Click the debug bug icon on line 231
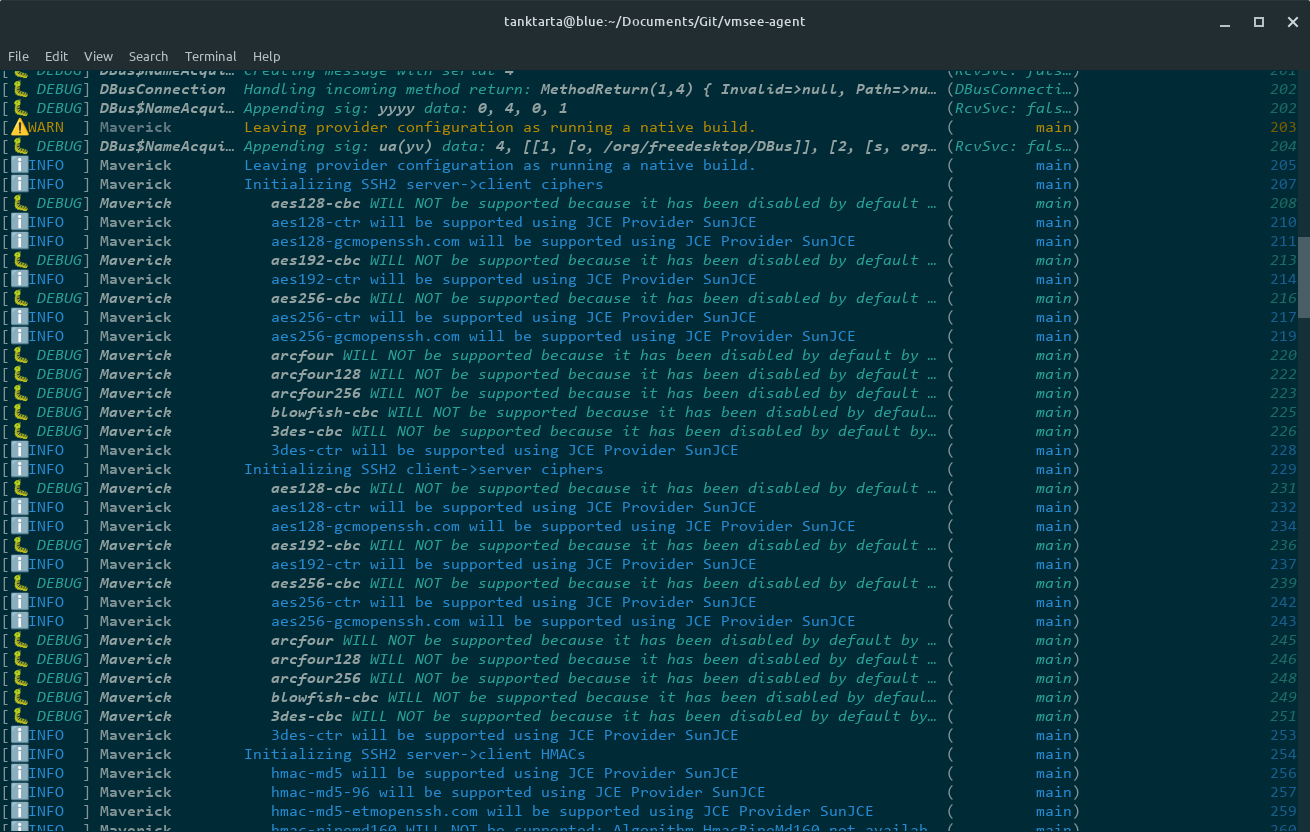 click(x=19, y=488)
